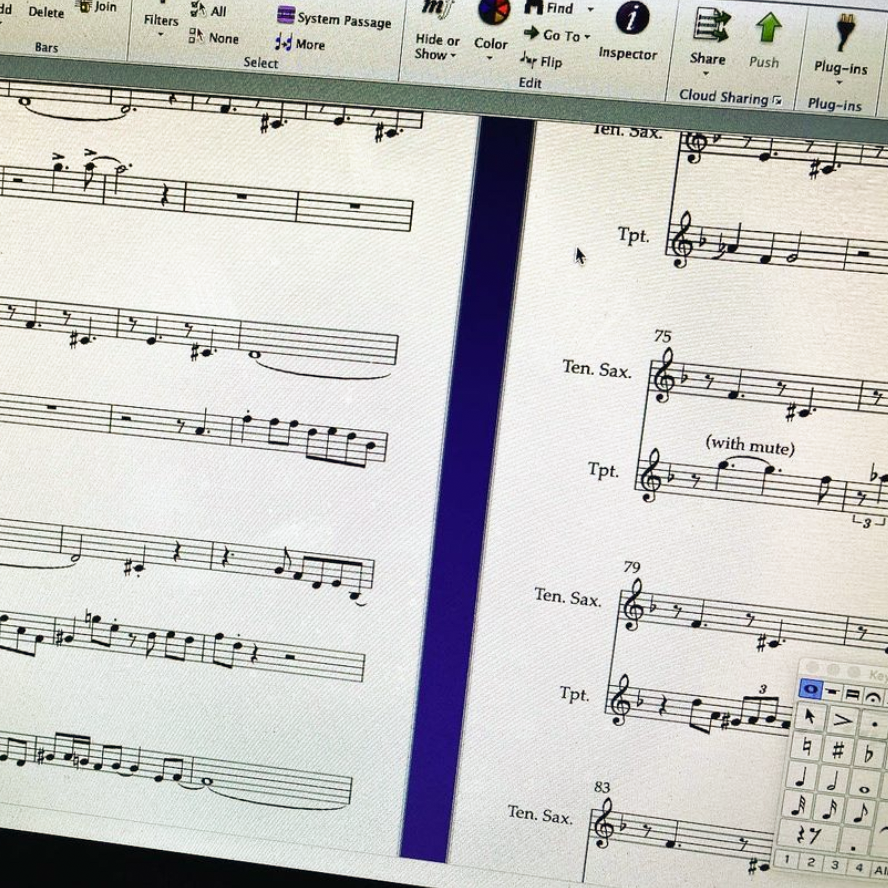The image size is (888, 888).
Task: Click bar number 79
Action: click(631, 567)
